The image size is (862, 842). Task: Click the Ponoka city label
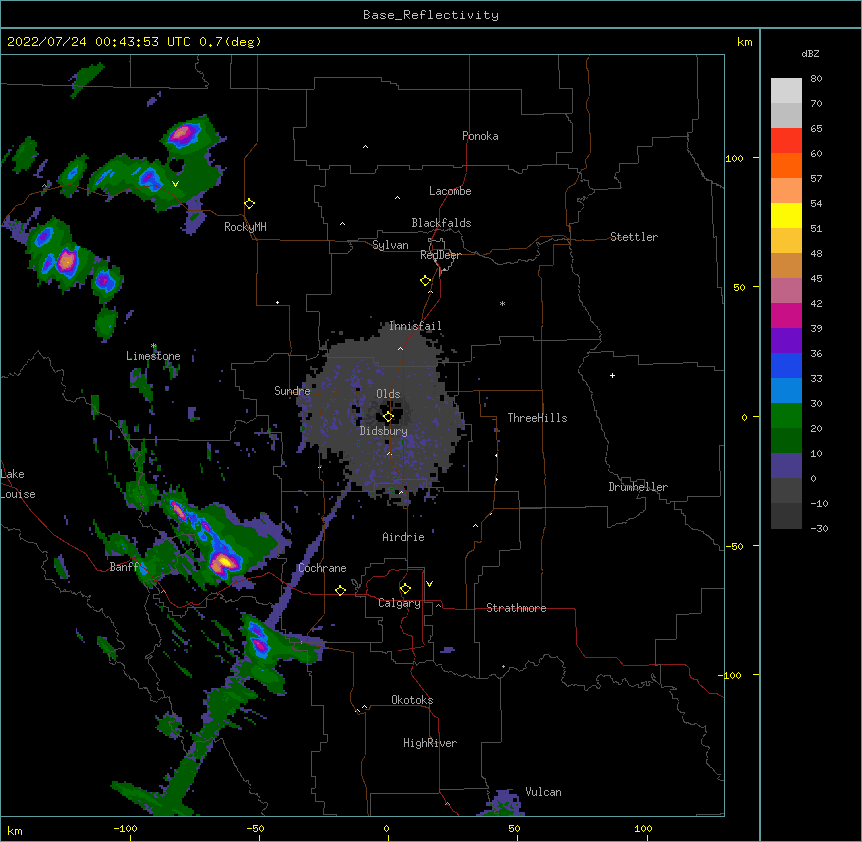click(480, 136)
